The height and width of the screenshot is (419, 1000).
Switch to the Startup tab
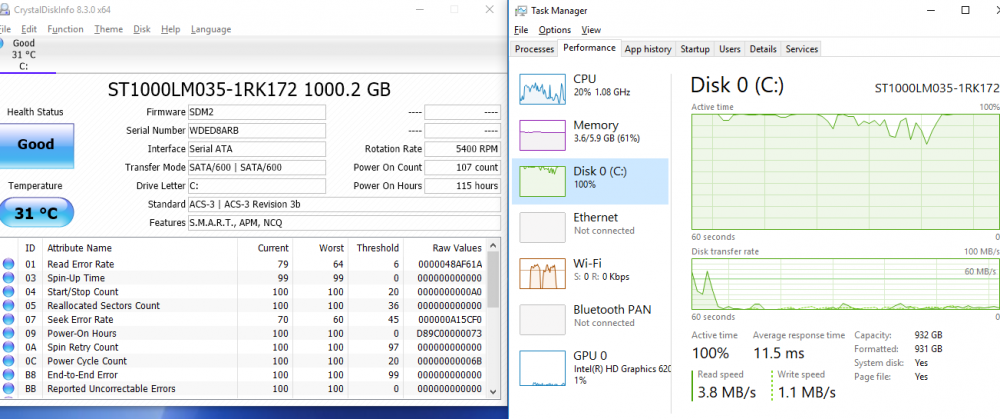[695, 49]
